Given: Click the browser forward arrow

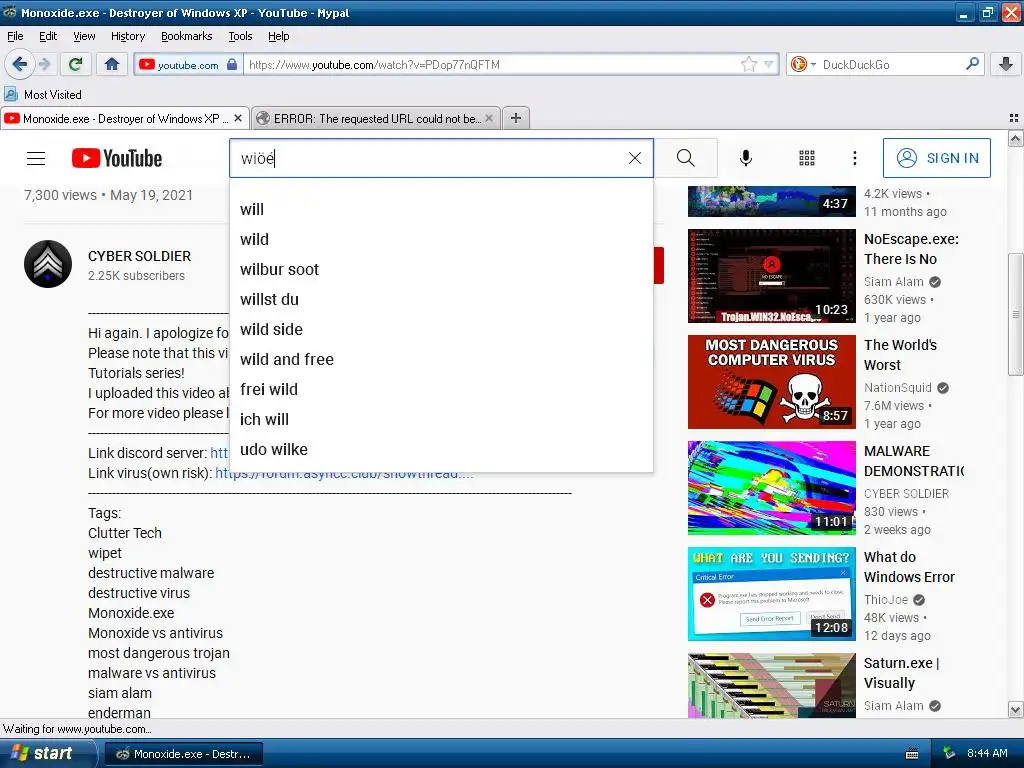Looking at the screenshot, I should pyautogui.click(x=44, y=64).
